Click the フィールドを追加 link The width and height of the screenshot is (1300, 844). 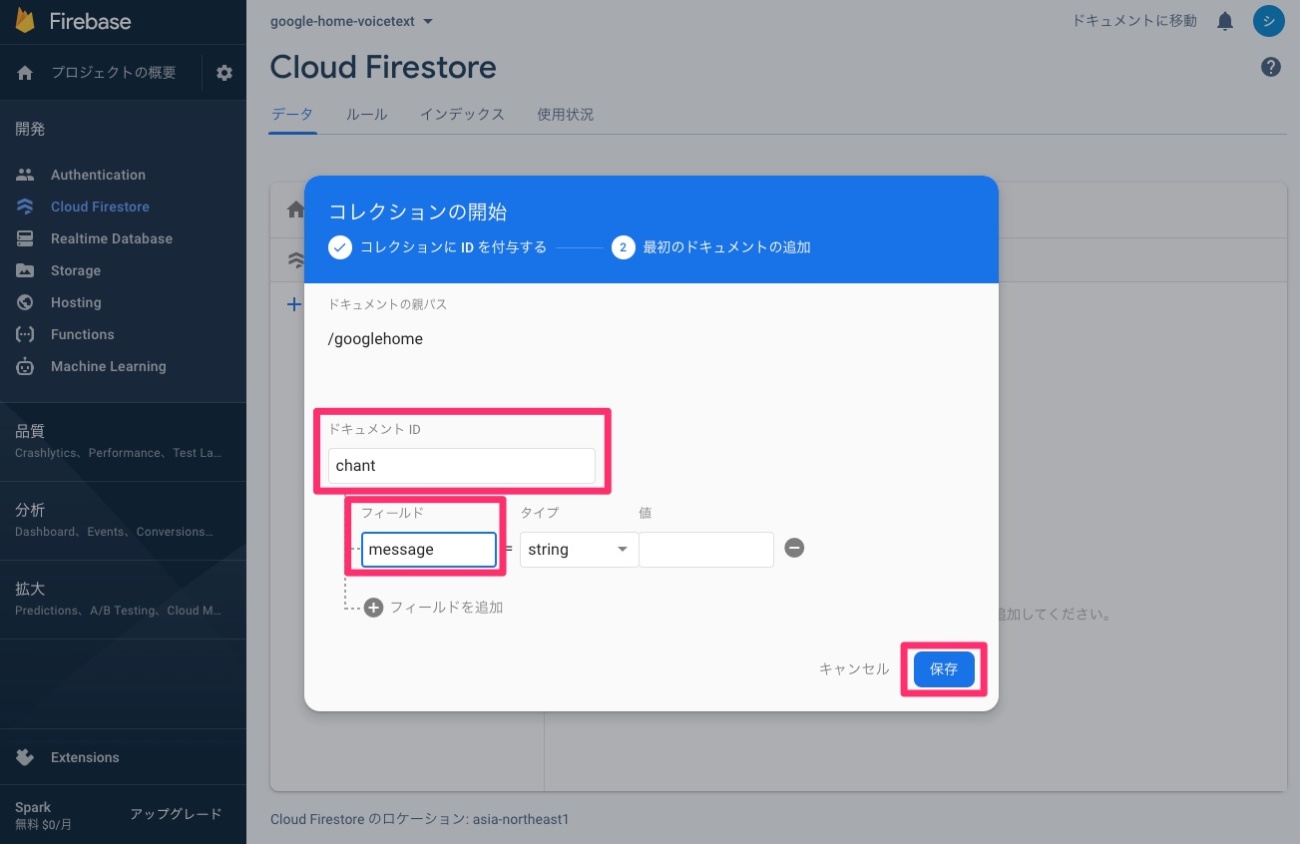coord(446,607)
